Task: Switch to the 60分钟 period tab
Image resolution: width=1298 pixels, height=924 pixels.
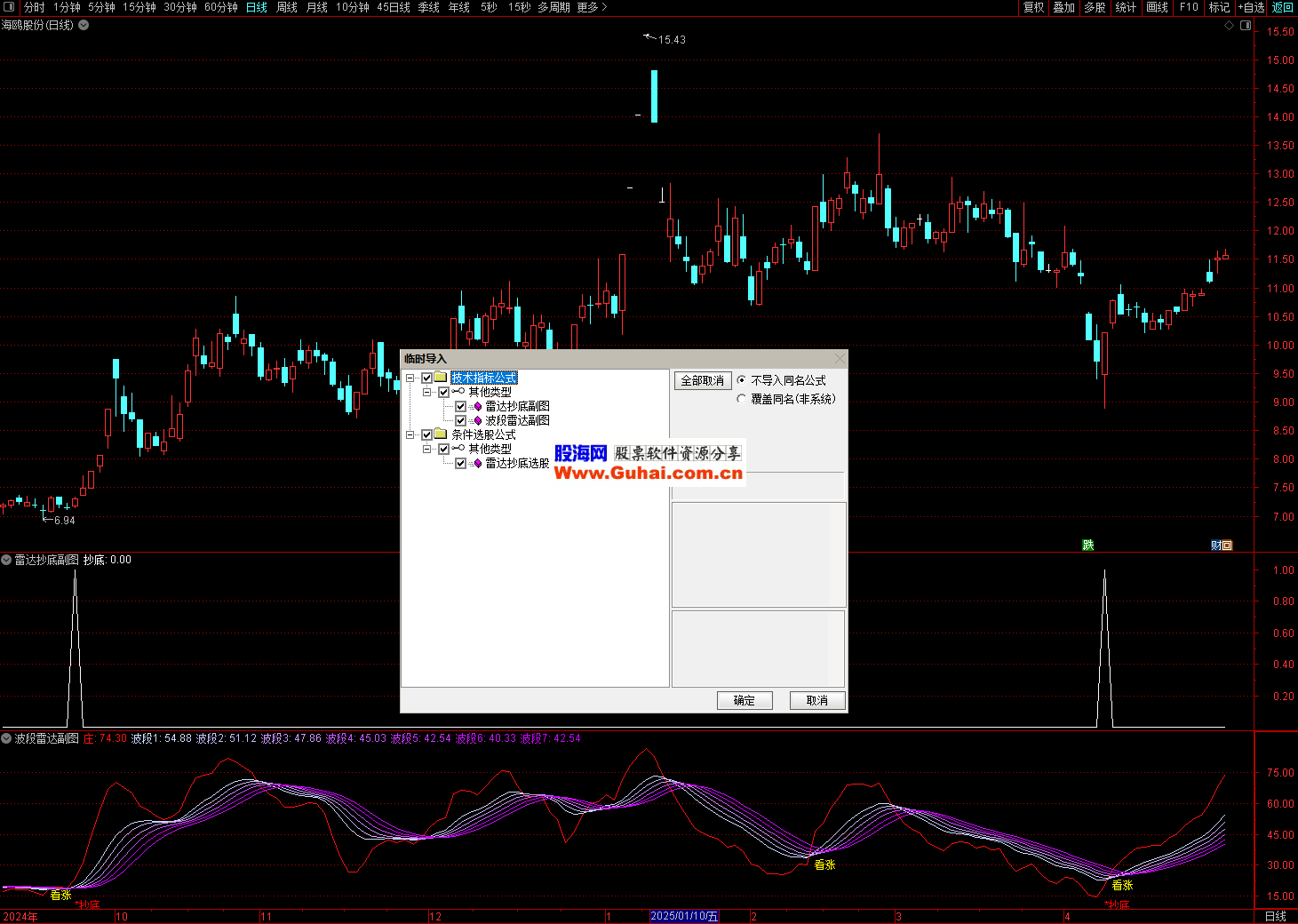Action: 221,7
